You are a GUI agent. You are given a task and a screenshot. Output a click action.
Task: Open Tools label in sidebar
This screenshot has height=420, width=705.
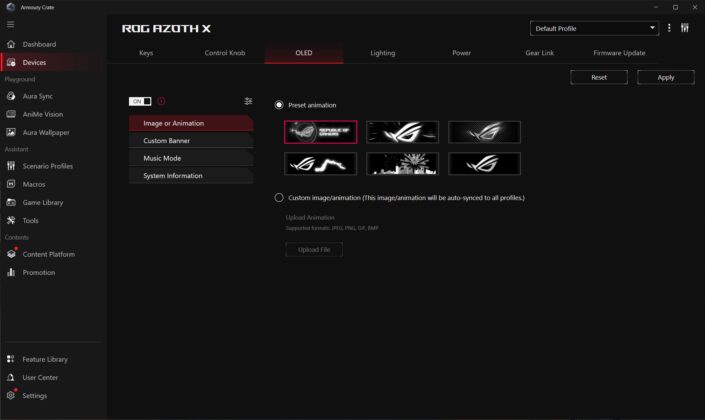[31, 220]
